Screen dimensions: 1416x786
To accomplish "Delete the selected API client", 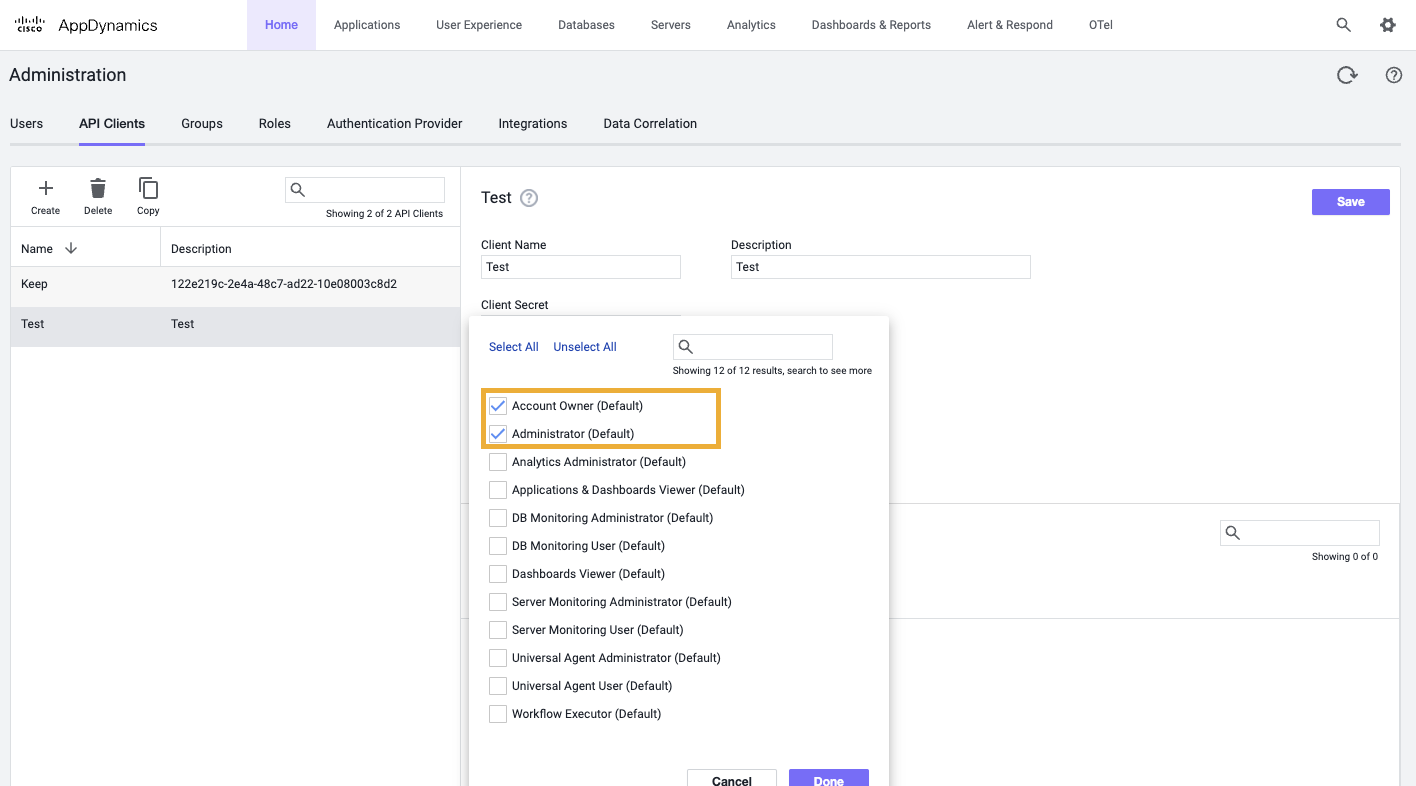I will click(98, 196).
